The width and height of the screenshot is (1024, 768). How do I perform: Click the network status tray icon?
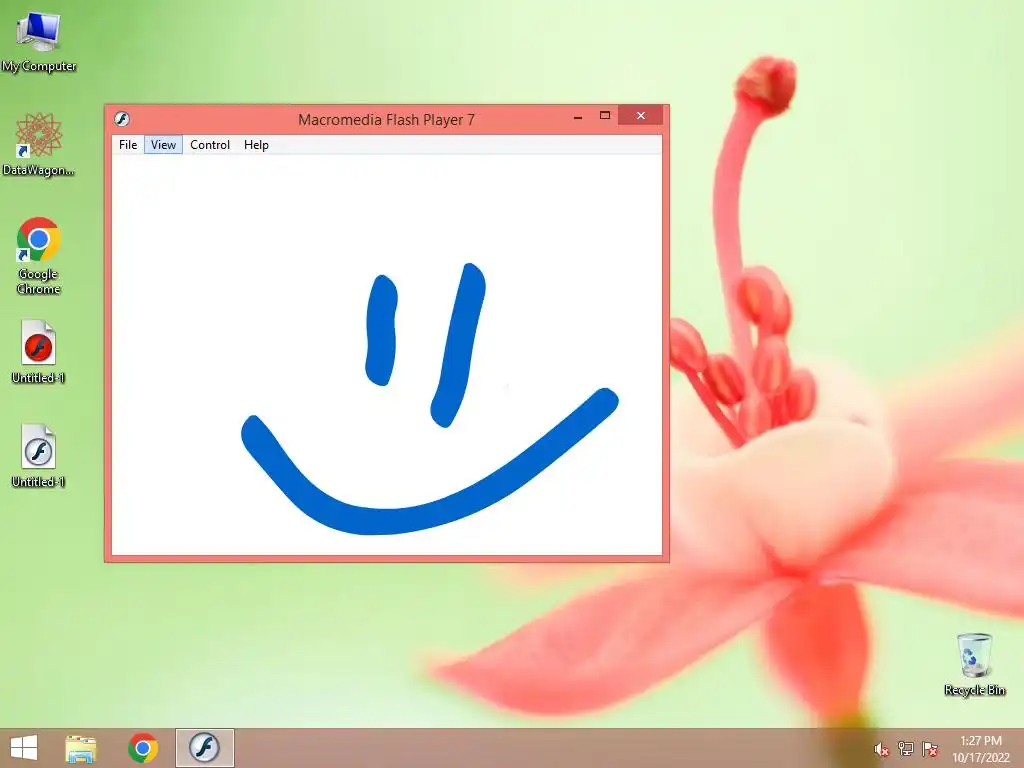[x=906, y=748]
